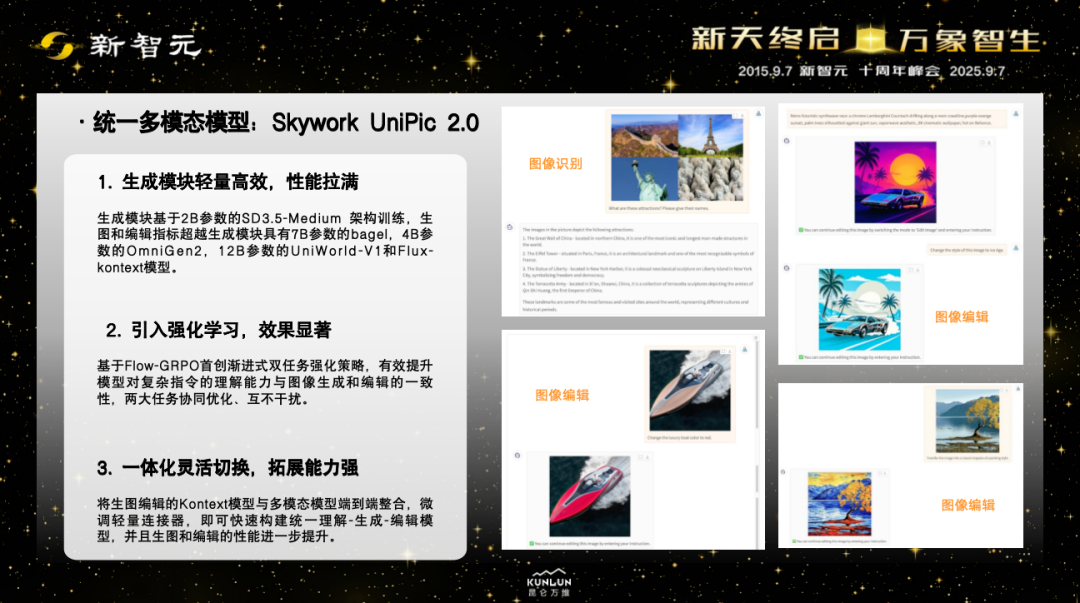Click the 图像编辑 label beside the ice-age car
The height and width of the screenshot is (603, 1080).
(962, 317)
